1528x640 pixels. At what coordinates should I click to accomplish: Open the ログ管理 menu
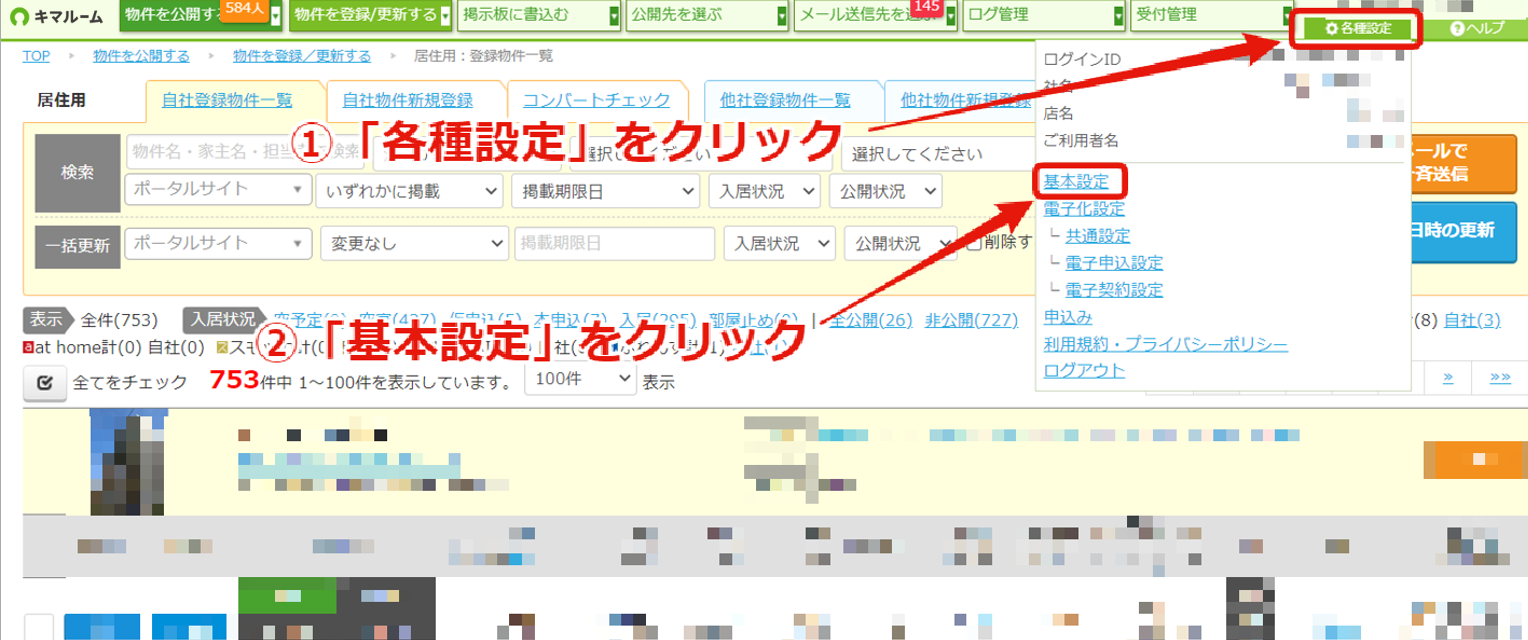tap(1046, 16)
